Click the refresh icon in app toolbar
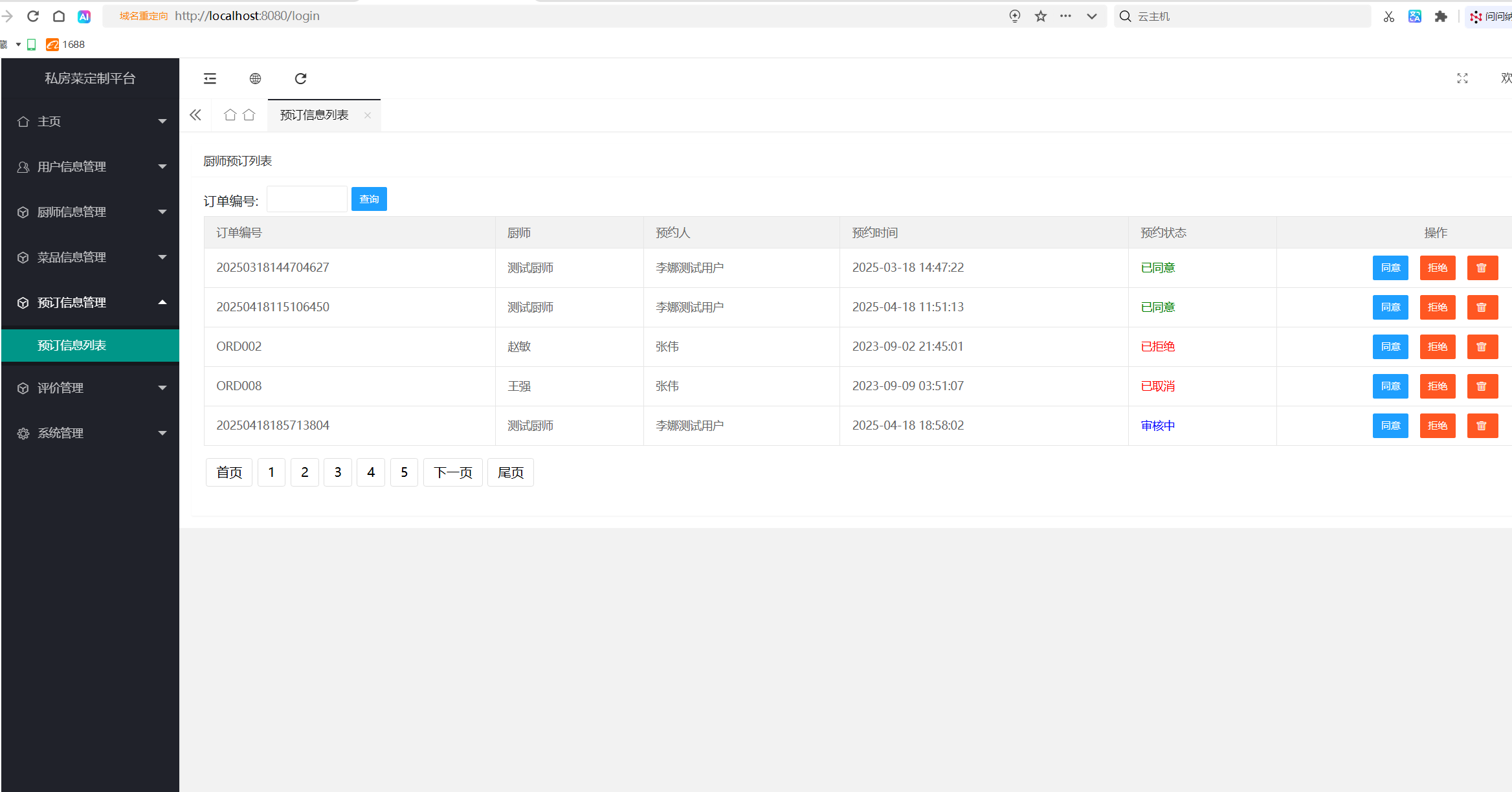 coord(300,78)
